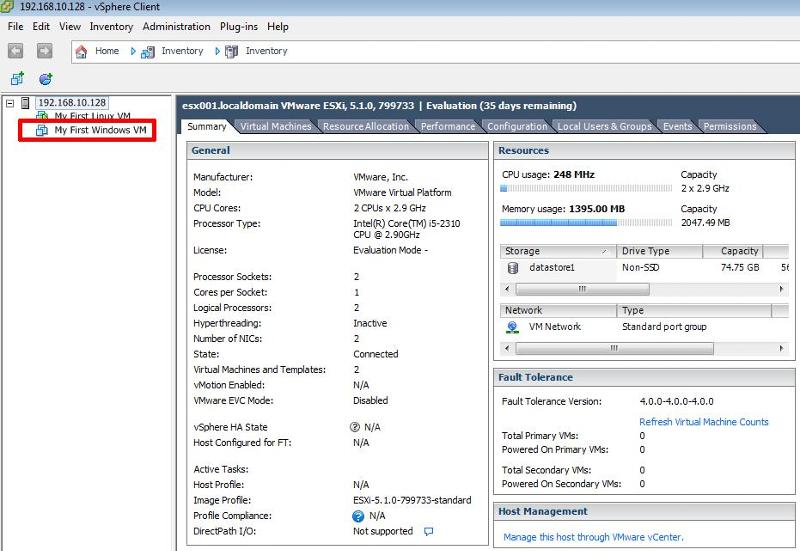Click the New Resource Pool toolbar icon
The width and height of the screenshot is (800, 551).
pyautogui.click(x=46, y=79)
